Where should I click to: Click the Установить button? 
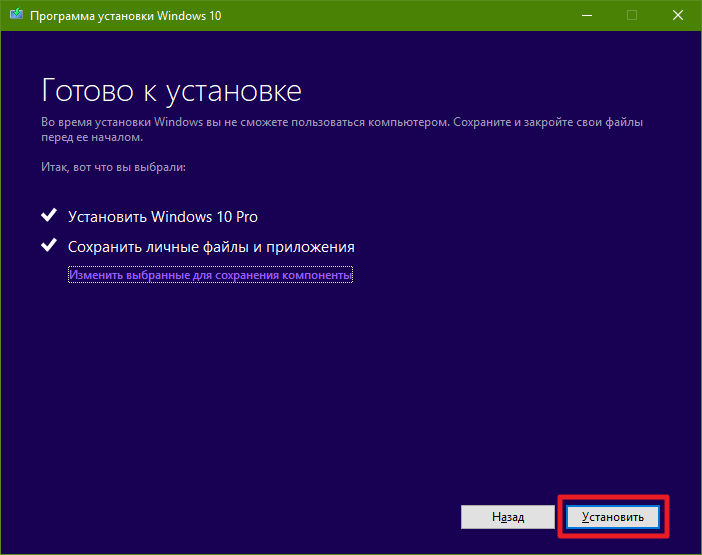click(x=613, y=517)
